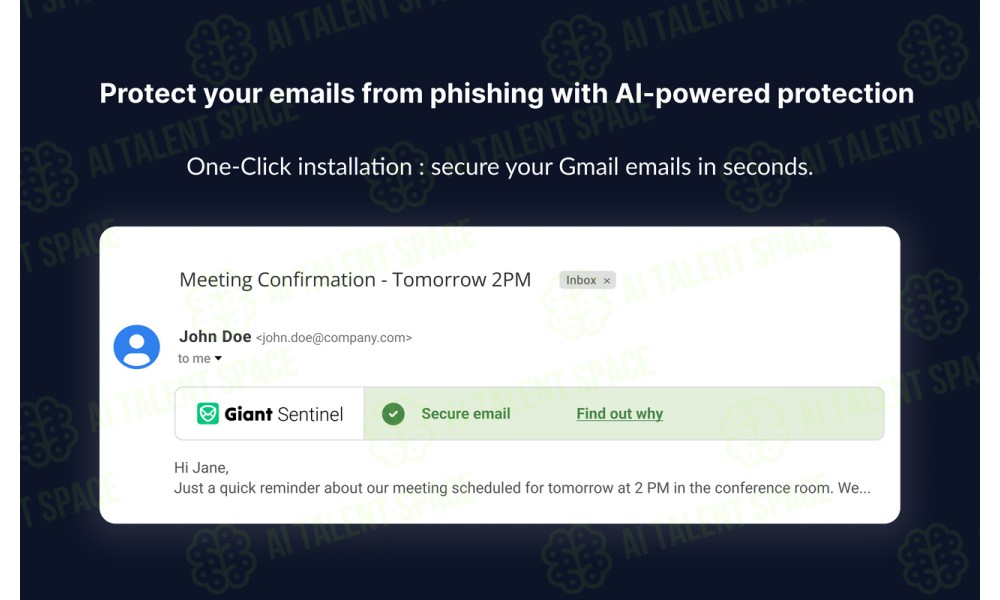Click the green secure checkmark icon
Screen dimensions: 1000x600
pos(393,414)
